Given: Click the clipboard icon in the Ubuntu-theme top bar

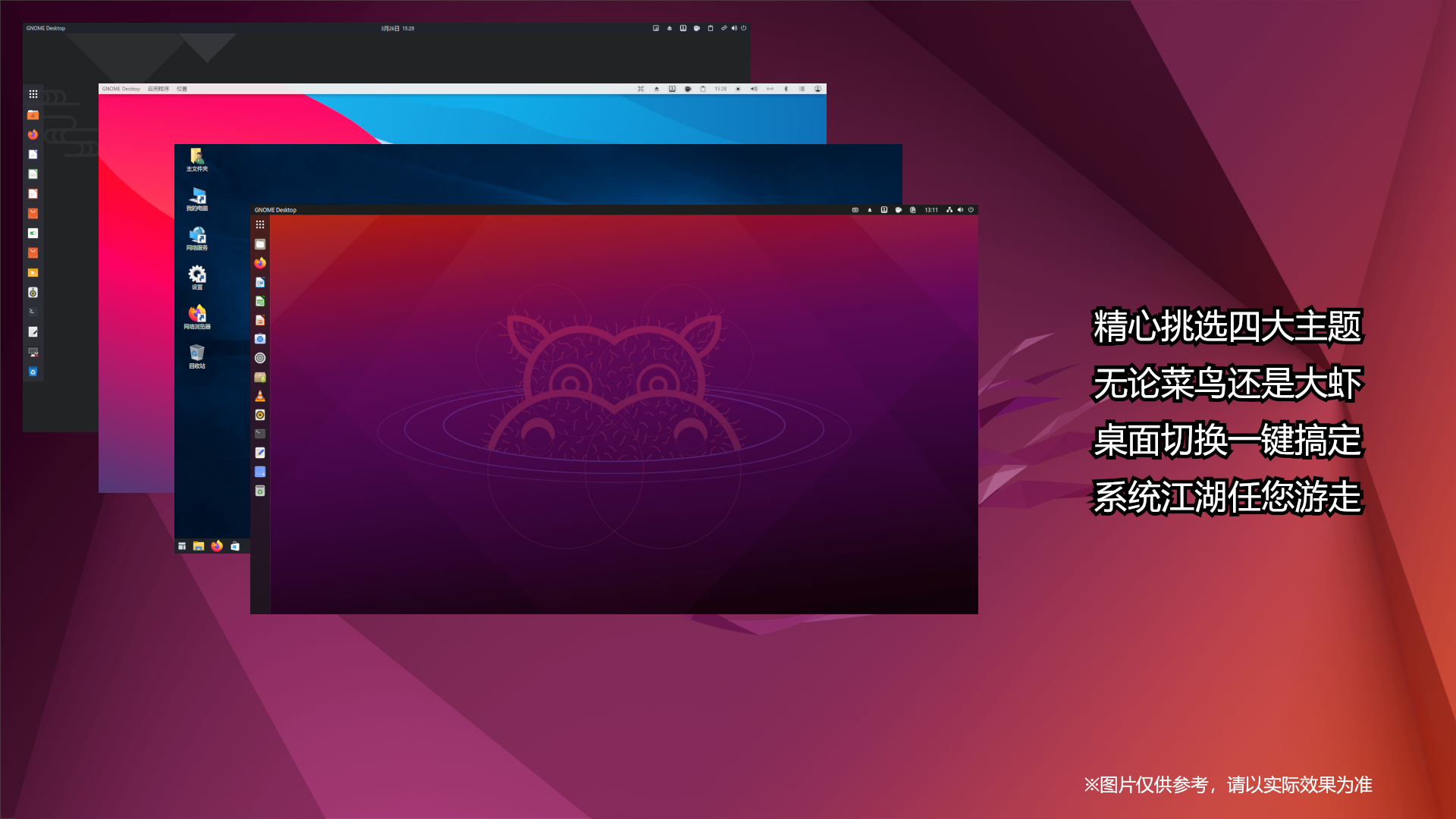Looking at the screenshot, I should [x=913, y=210].
